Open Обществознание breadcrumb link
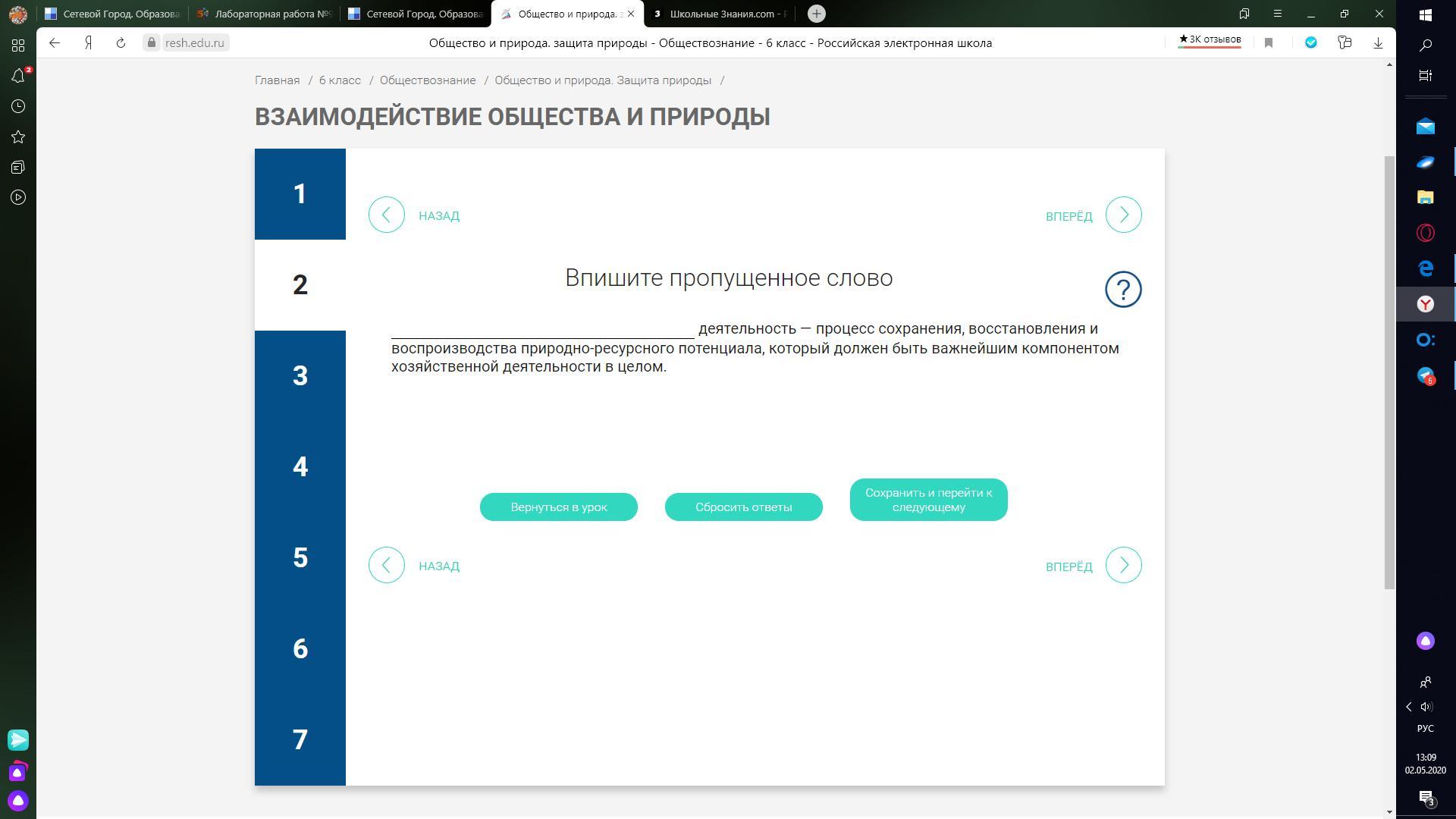The image size is (1456, 819). pos(428,80)
